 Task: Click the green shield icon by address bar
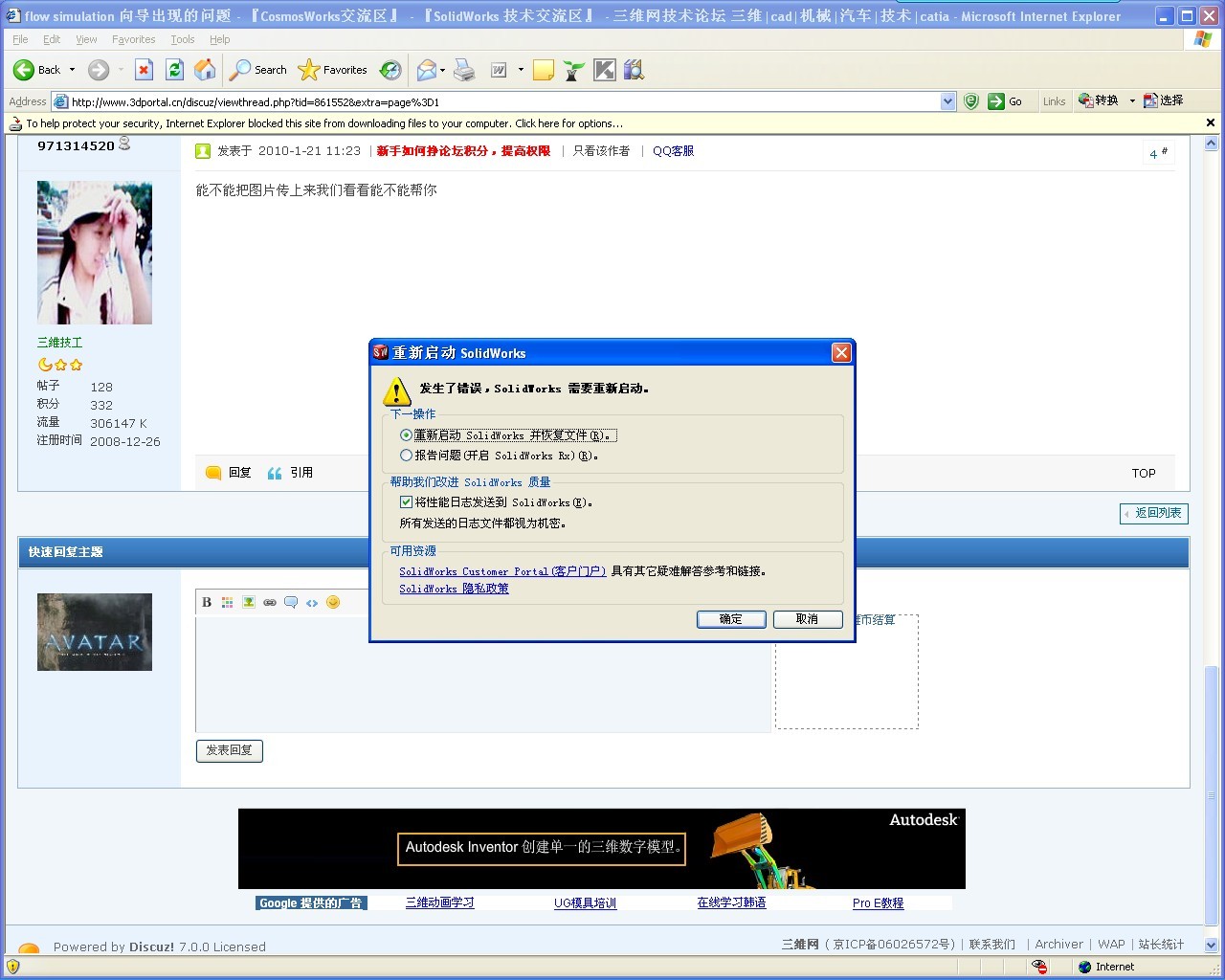click(x=971, y=101)
